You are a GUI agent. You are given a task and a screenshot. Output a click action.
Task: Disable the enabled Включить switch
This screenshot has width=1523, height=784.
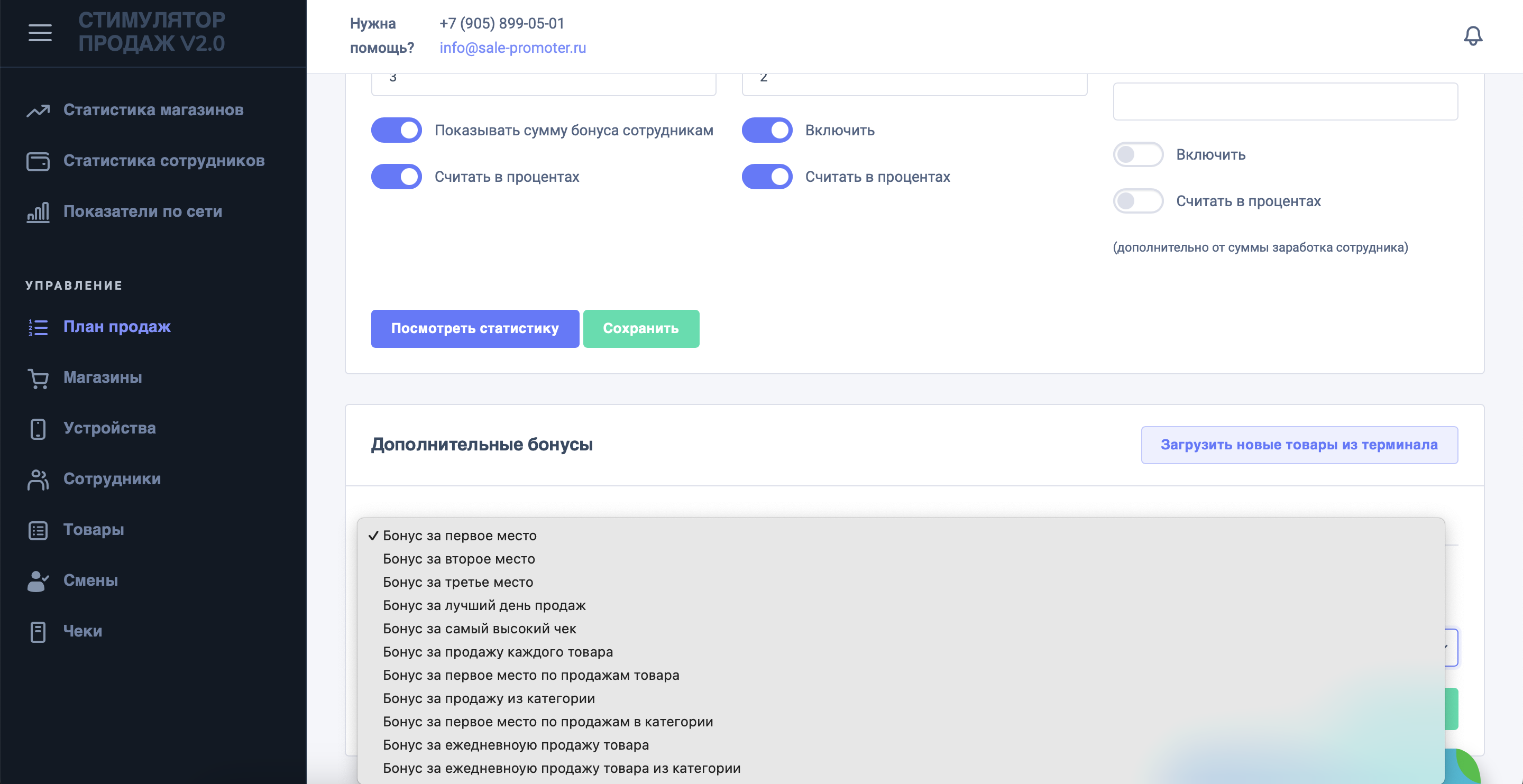767,130
